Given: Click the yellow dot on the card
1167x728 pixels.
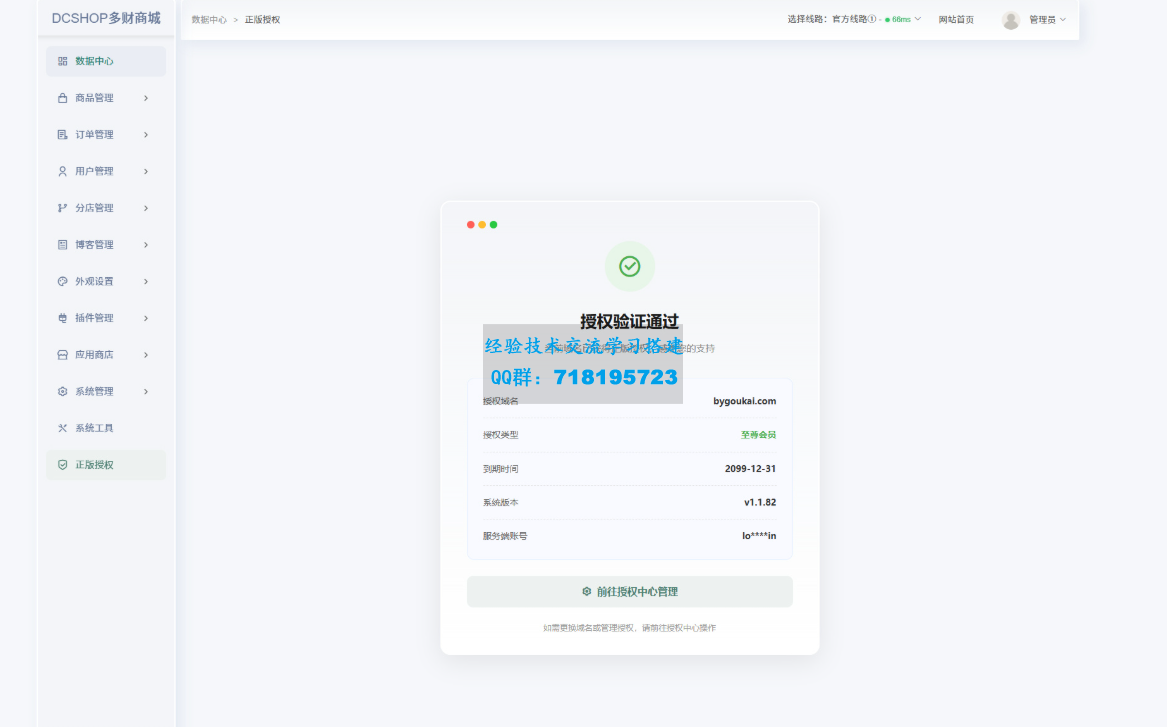Looking at the screenshot, I should 482,225.
